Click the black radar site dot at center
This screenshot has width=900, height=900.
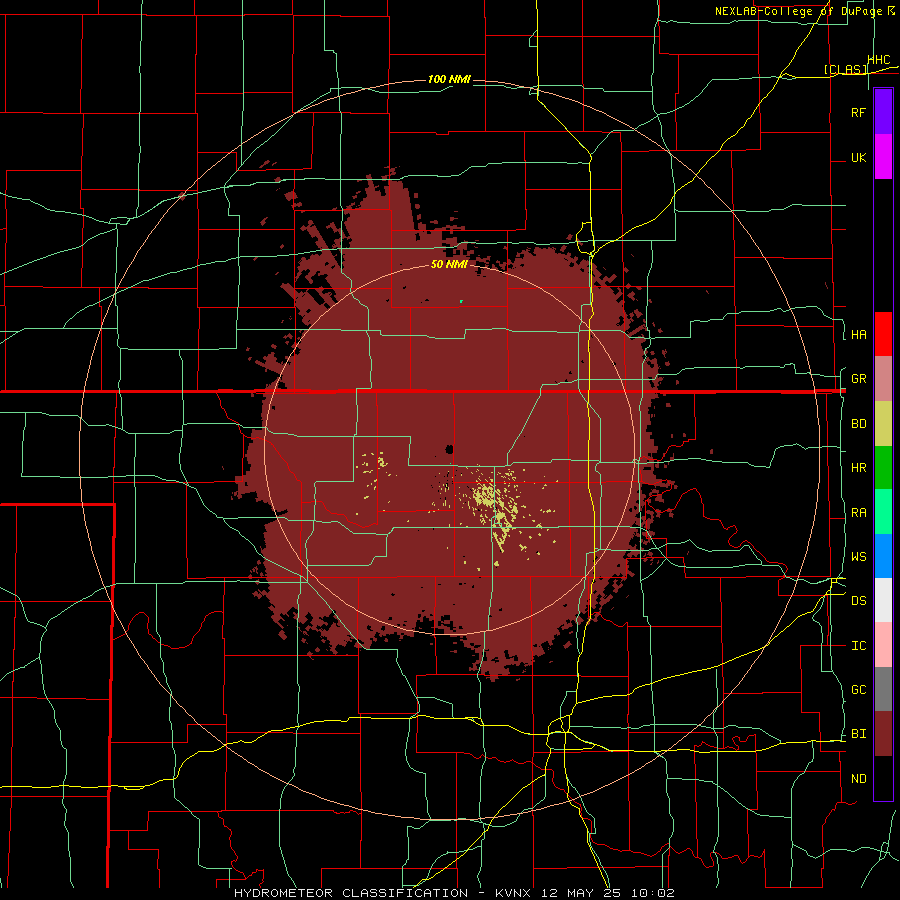(449, 449)
